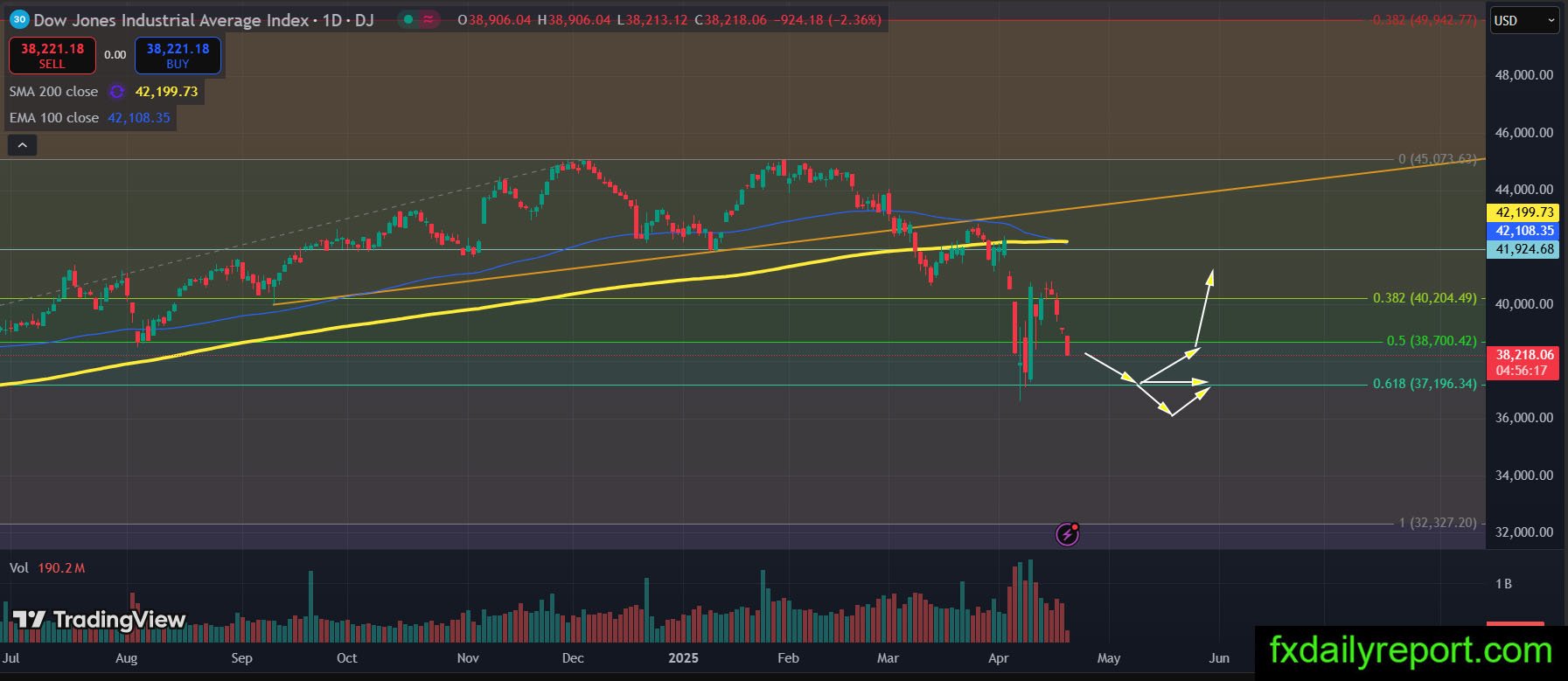Screen dimensions: 1568x681
Task: Click the 48,000.00 price scale mark
Action: click(1524, 75)
